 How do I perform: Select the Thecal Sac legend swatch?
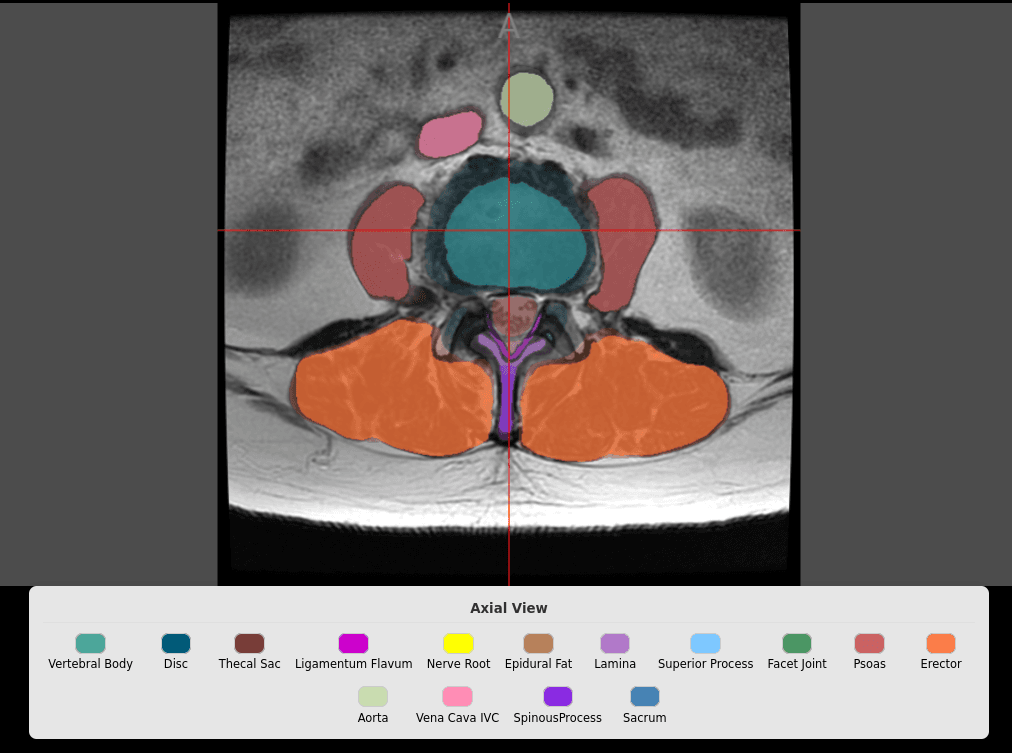(249, 641)
